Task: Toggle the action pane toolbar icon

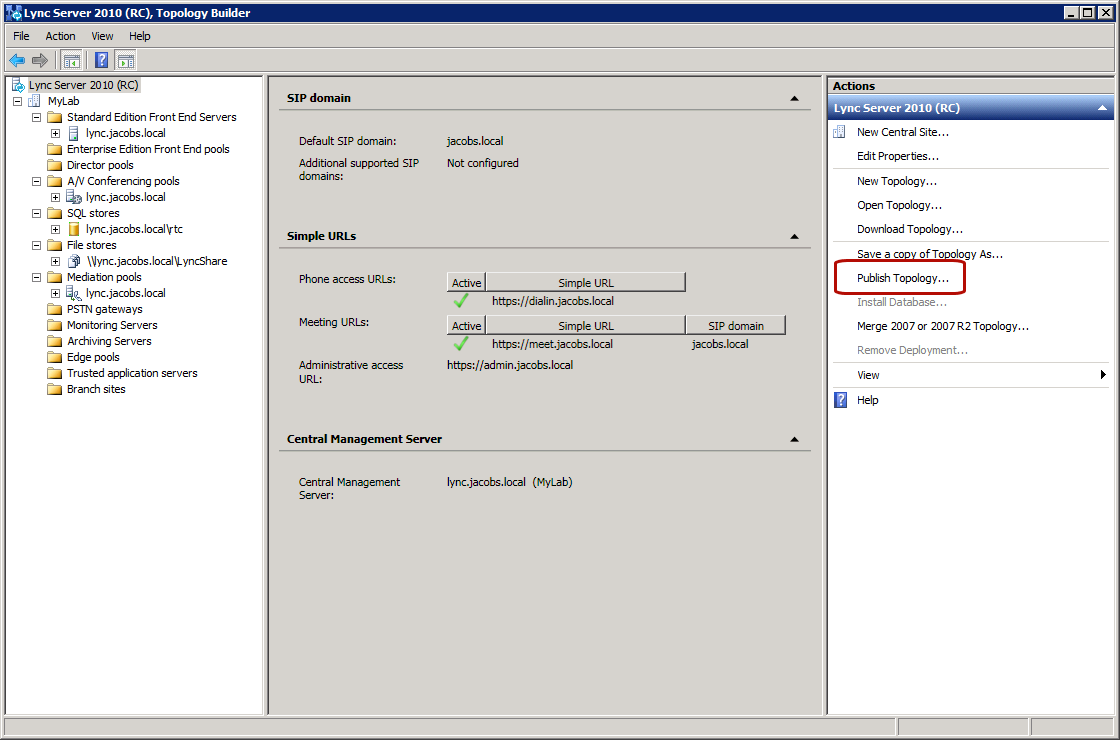Action: tap(126, 61)
